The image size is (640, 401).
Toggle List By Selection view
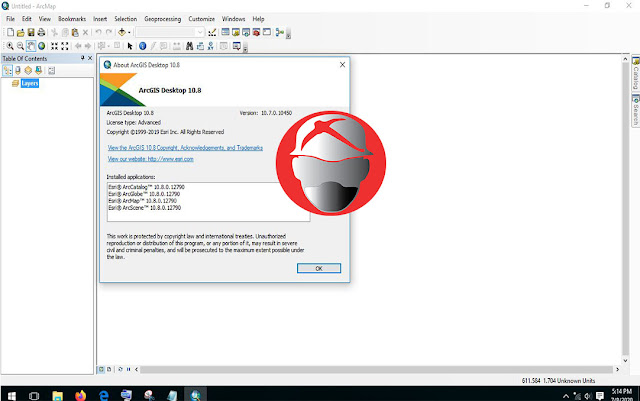[x=38, y=71]
